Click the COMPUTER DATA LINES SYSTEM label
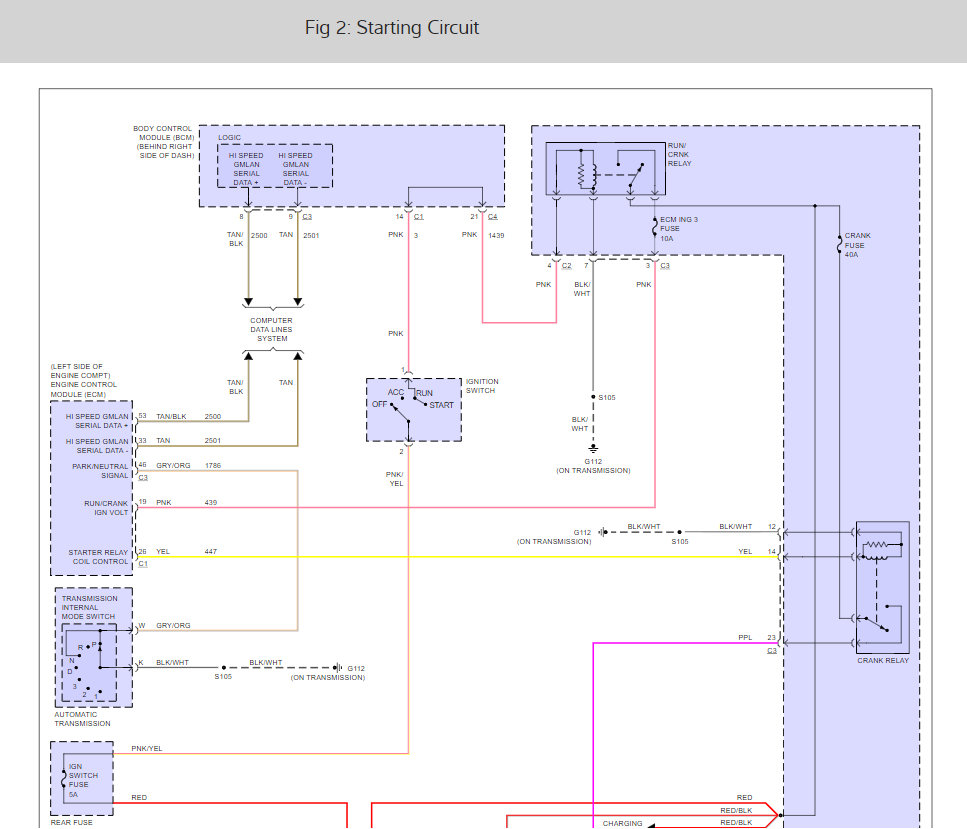Screen dimensions: 967x829 click(271, 329)
